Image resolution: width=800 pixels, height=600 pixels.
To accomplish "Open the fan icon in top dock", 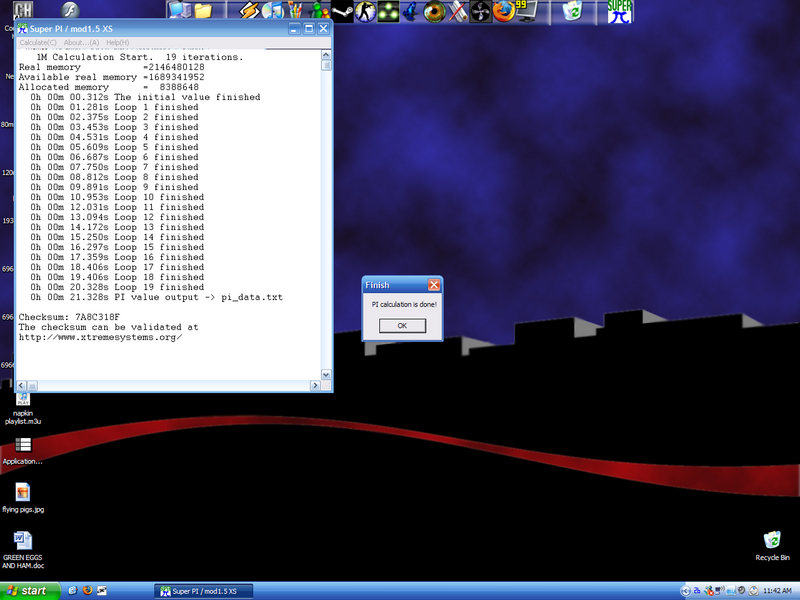I will [x=481, y=11].
